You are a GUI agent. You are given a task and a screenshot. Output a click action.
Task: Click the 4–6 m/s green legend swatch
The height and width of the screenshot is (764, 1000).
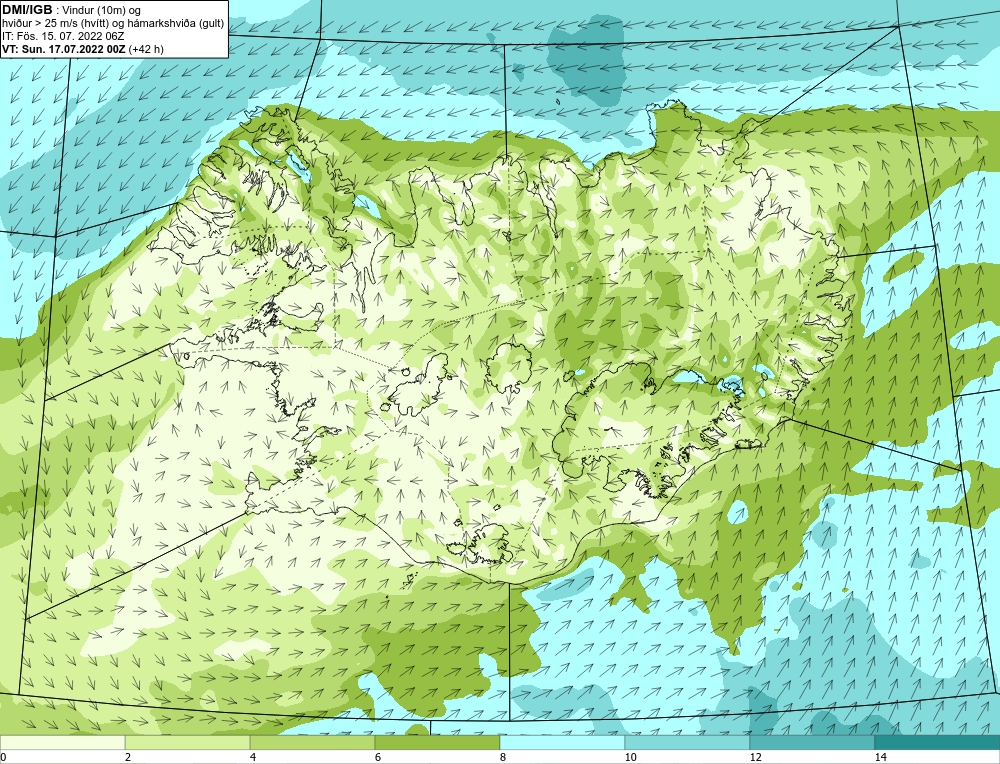click(312, 743)
